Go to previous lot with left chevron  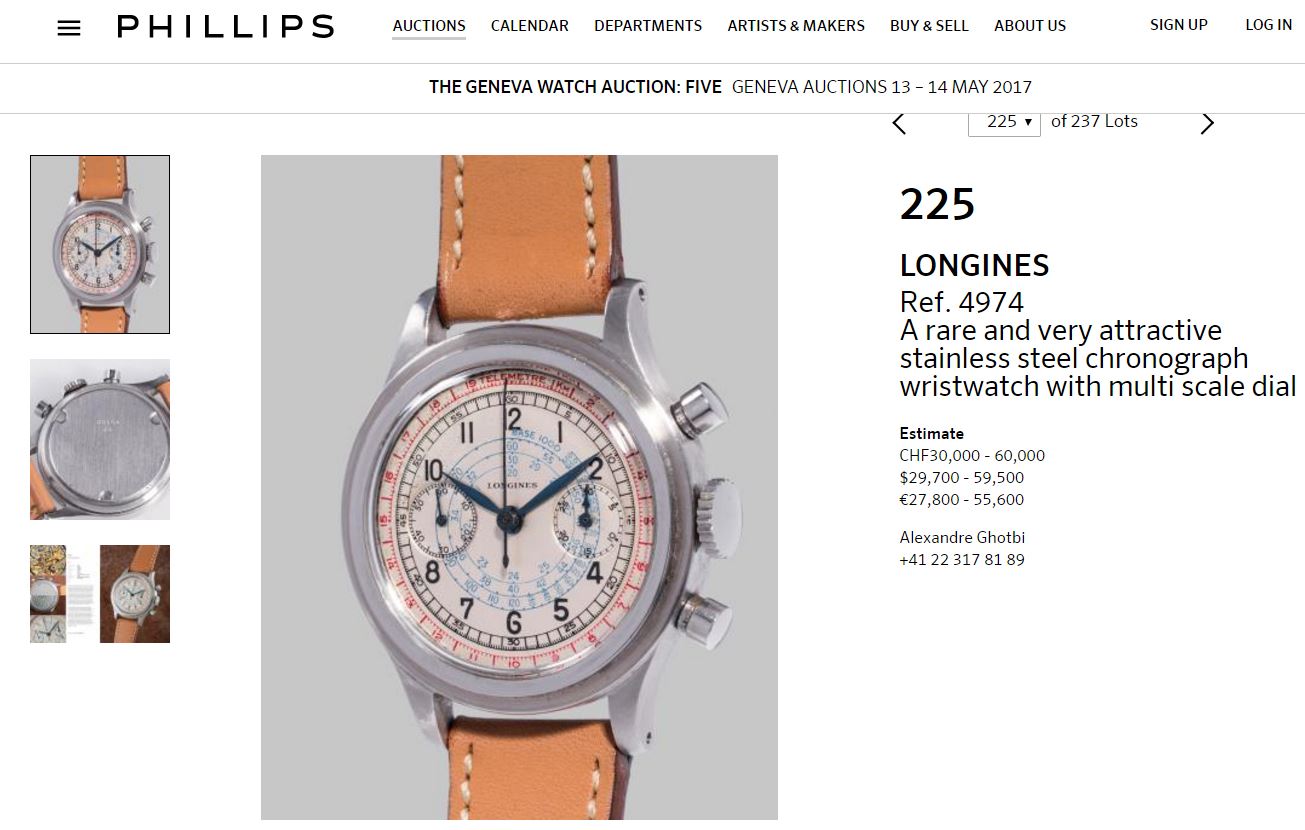click(898, 123)
